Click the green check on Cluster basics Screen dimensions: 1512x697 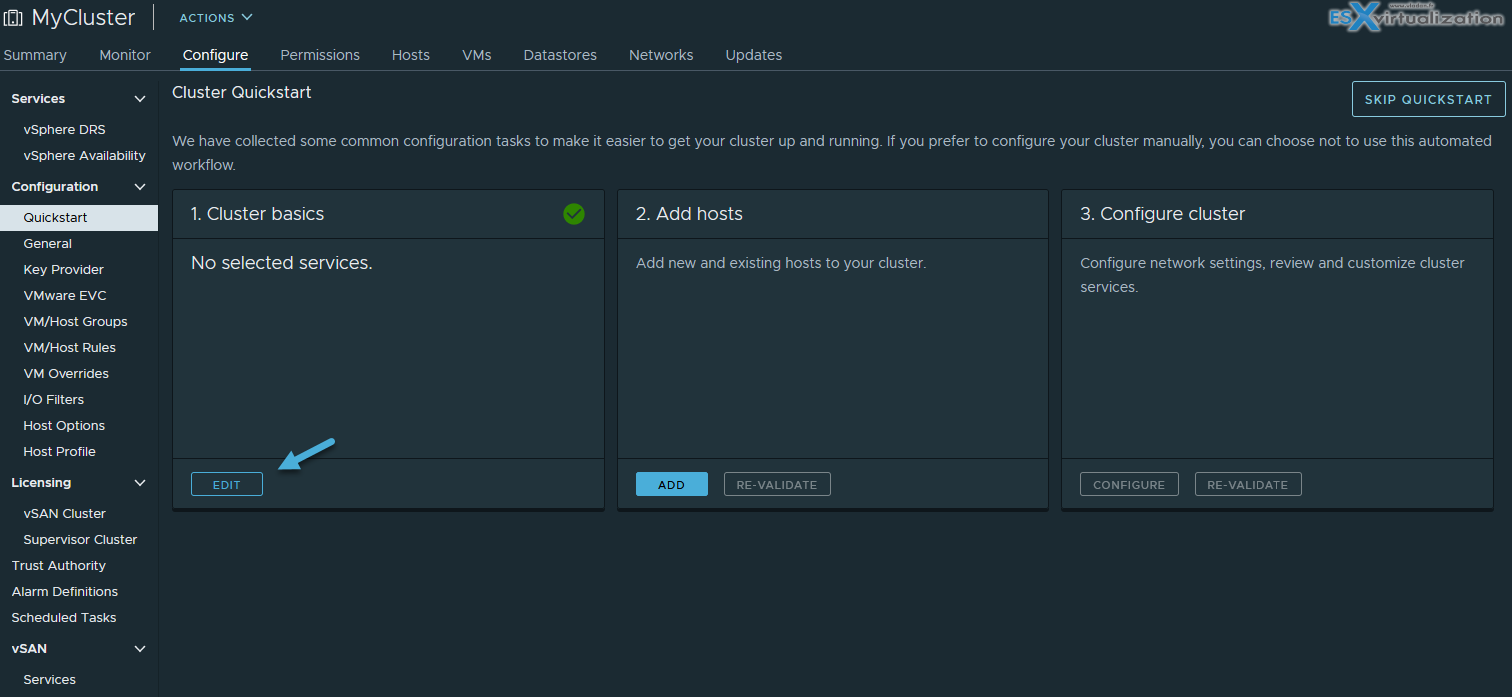coord(574,214)
